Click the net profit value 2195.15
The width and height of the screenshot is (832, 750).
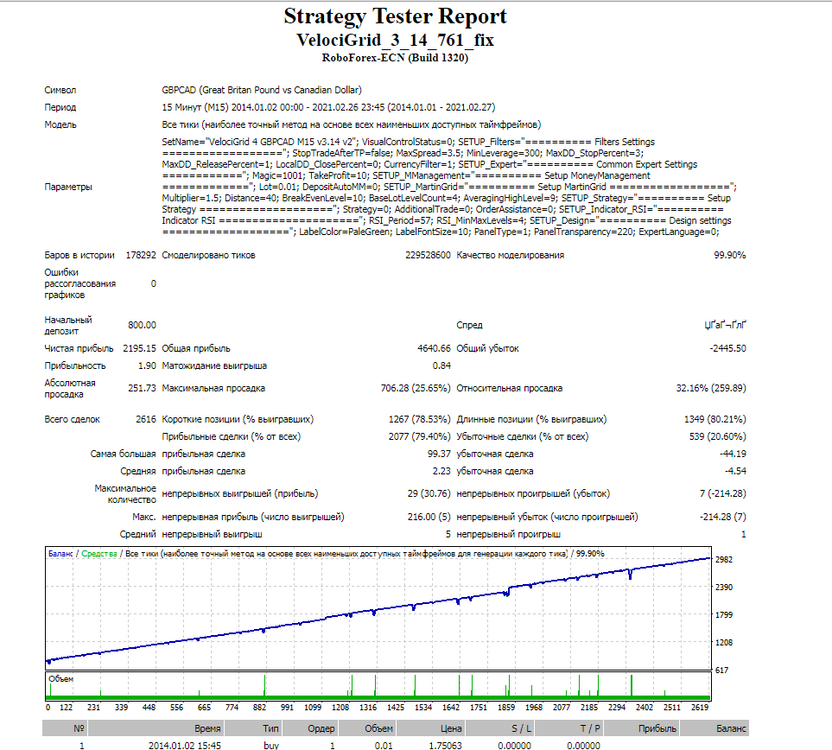[x=140, y=349]
